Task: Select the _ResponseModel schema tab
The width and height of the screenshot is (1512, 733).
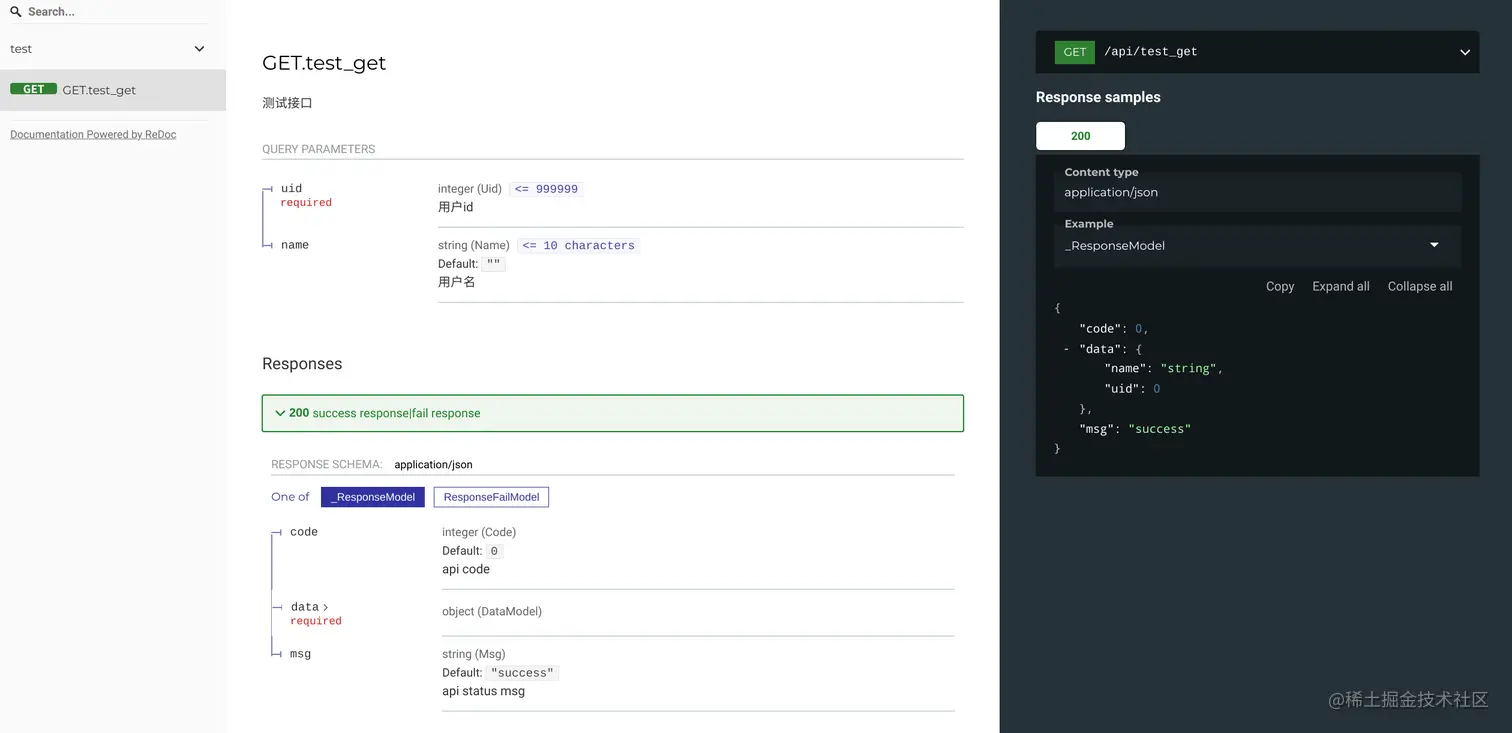Action: coord(373,497)
